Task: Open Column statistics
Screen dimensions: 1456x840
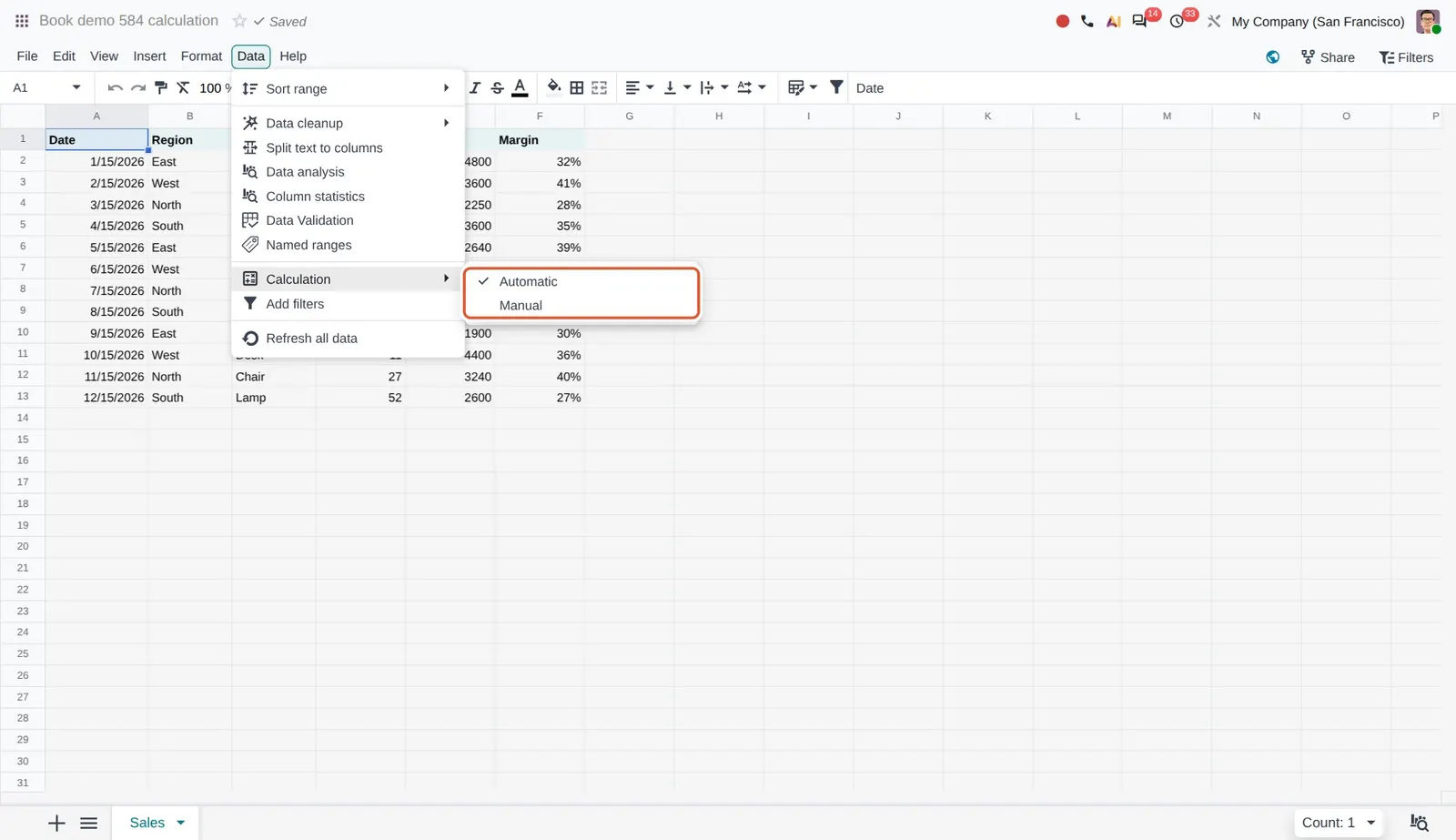Action: coord(348,197)
